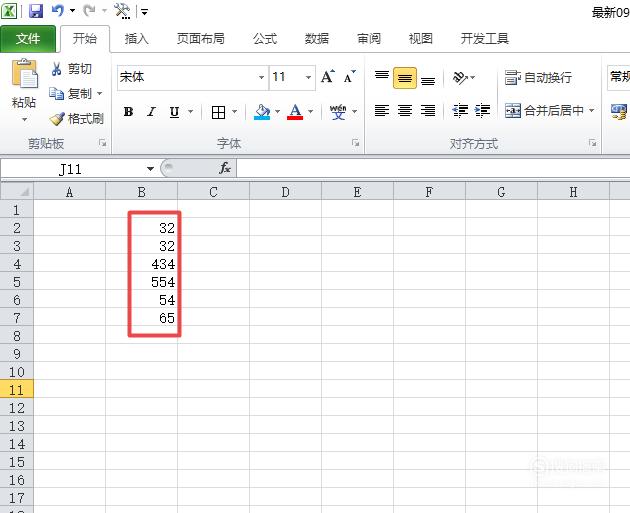Toggle Underline formatting
The height and width of the screenshot is (513, 630).
point(174,112)
